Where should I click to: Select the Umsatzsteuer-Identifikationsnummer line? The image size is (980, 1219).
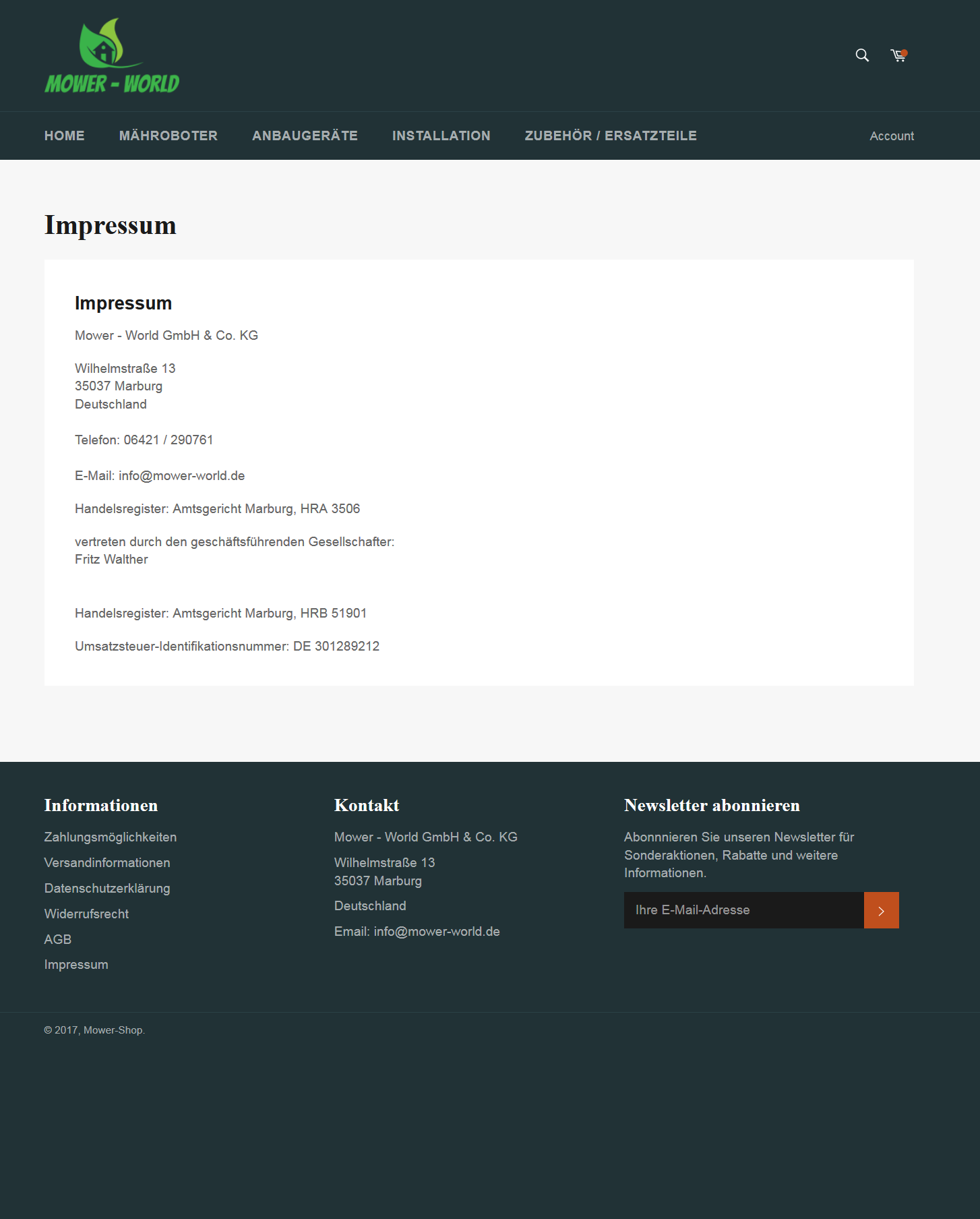click(227, 647)
